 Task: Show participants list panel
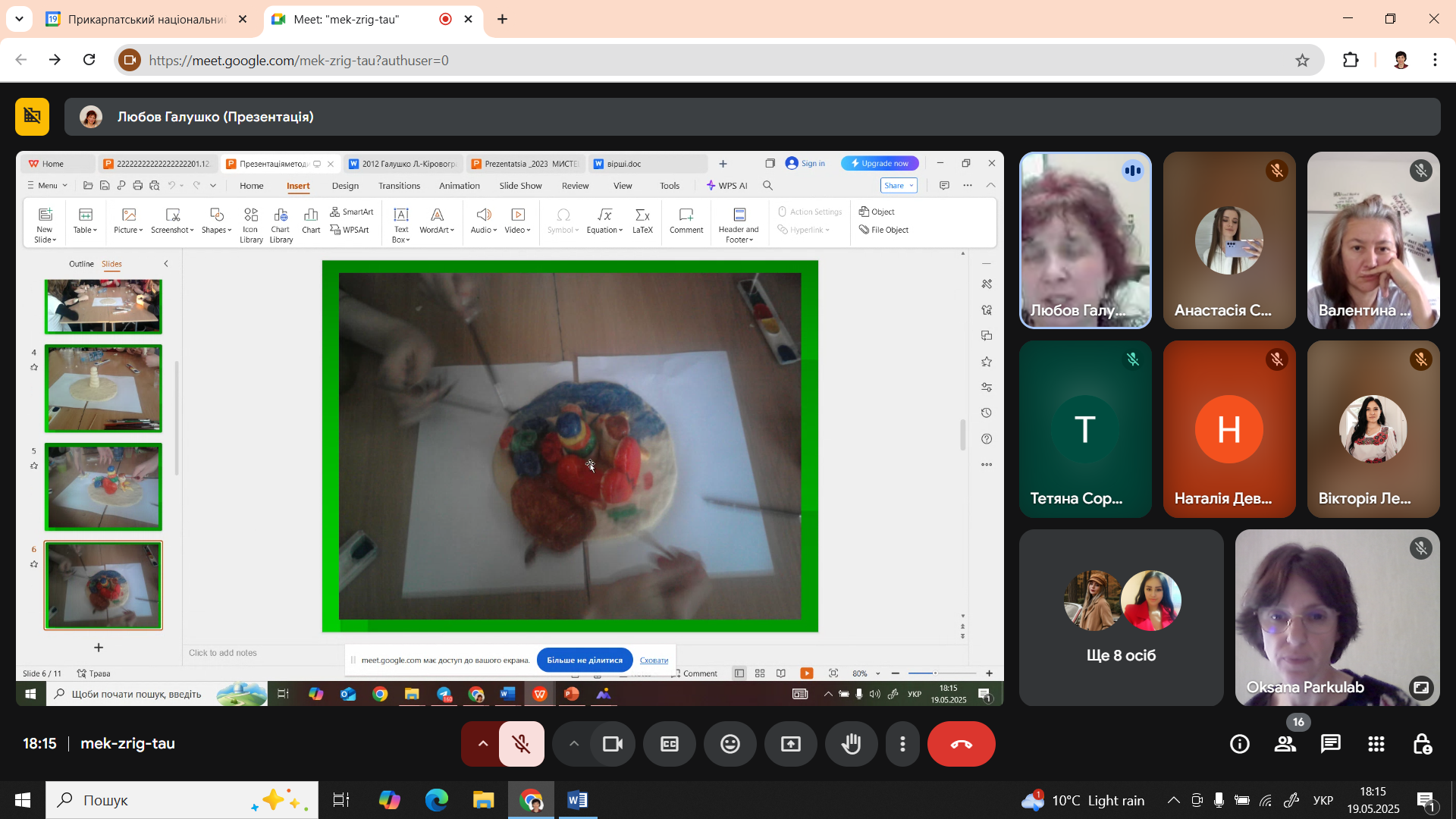[x=1285, y=744]
